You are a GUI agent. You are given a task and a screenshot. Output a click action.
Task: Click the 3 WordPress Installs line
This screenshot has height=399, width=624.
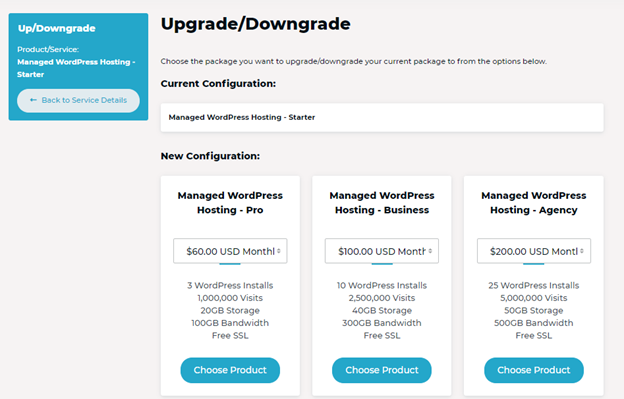point(230,285)
